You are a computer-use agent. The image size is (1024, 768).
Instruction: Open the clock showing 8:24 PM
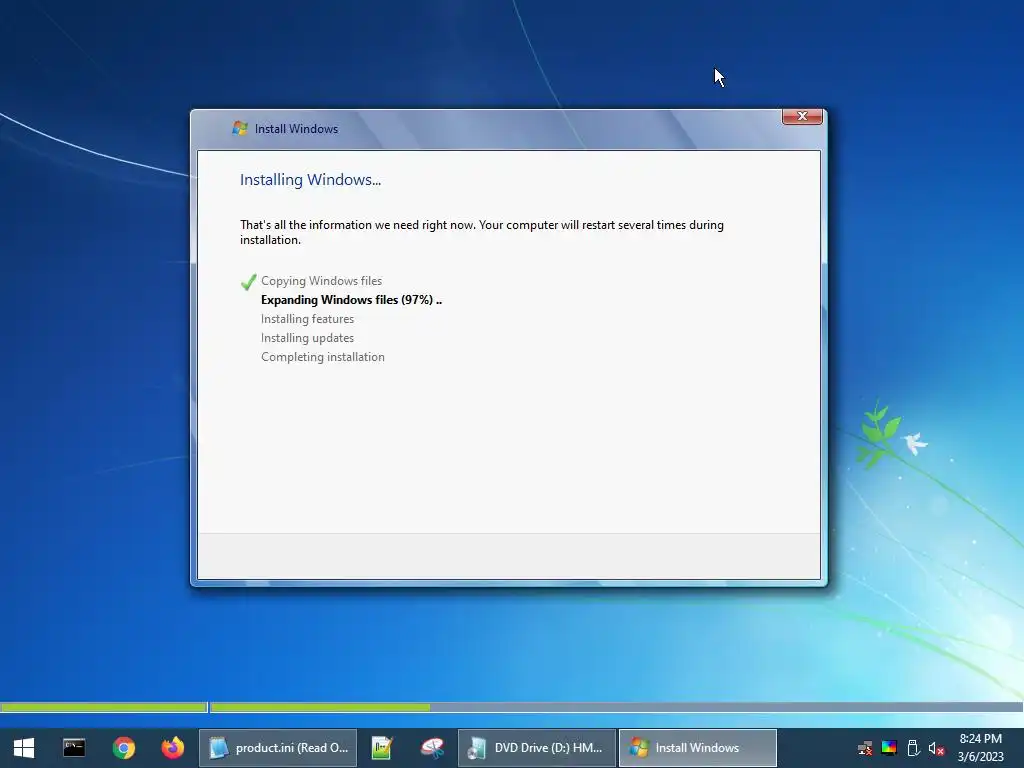click(x=980, y=739)
